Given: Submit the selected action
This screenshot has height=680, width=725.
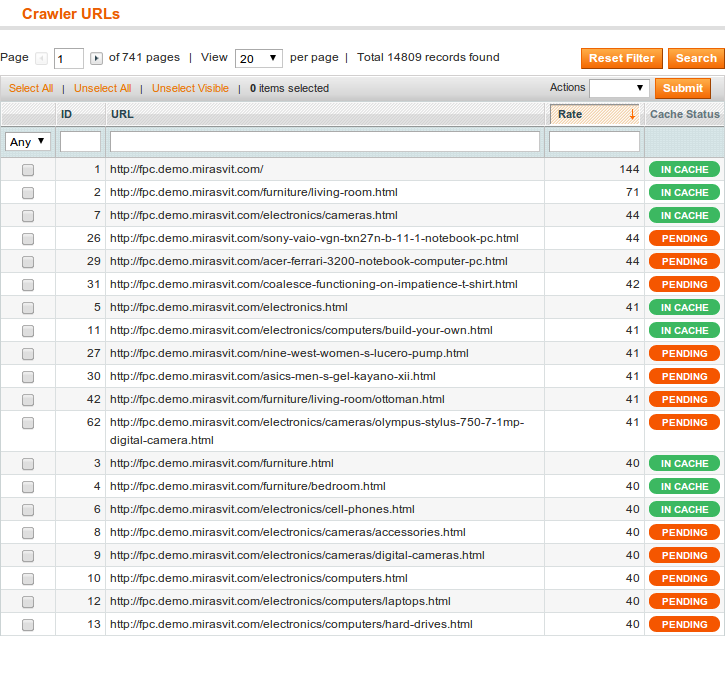Looking at the screenshot, I should (682, 88).
